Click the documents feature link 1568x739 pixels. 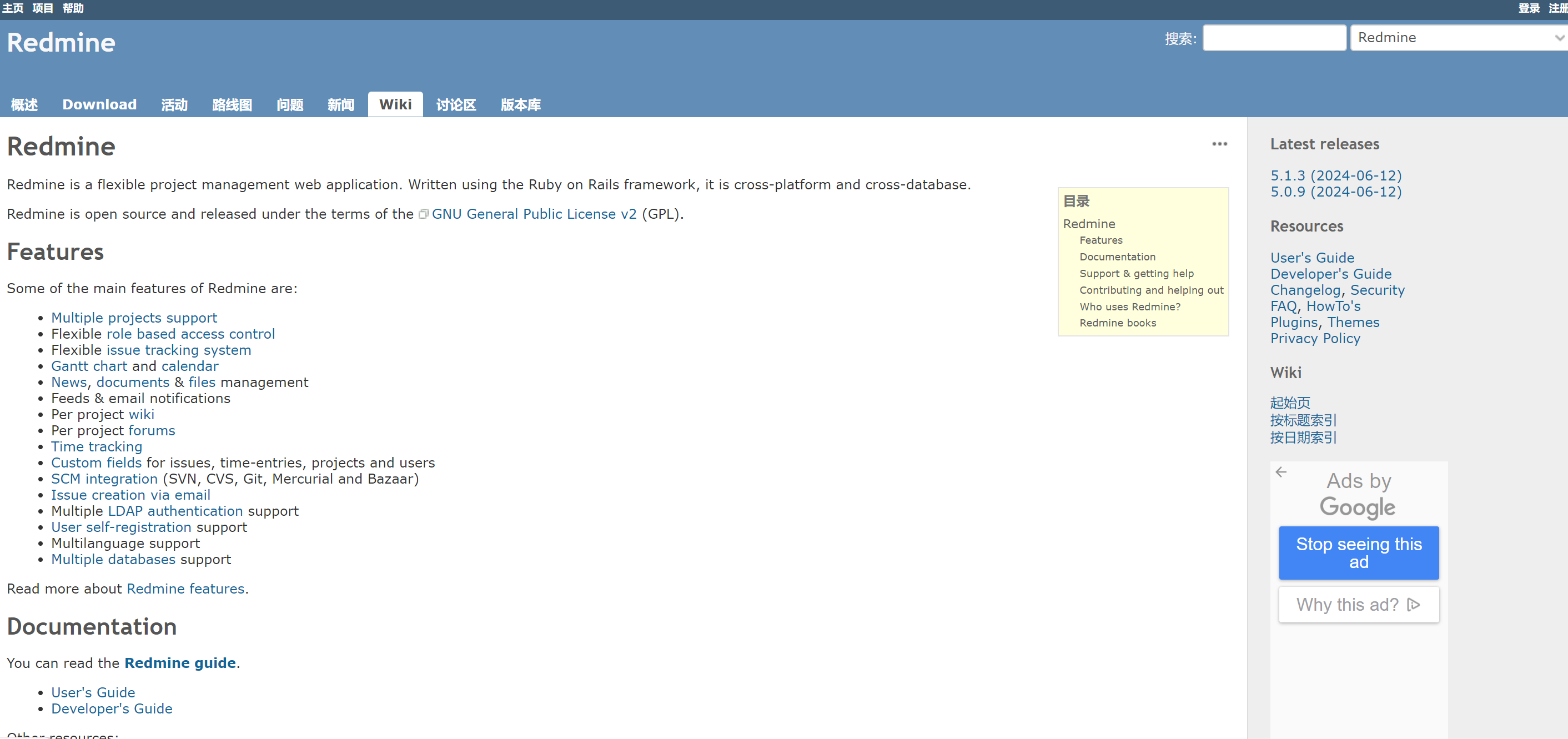point(133,383)
